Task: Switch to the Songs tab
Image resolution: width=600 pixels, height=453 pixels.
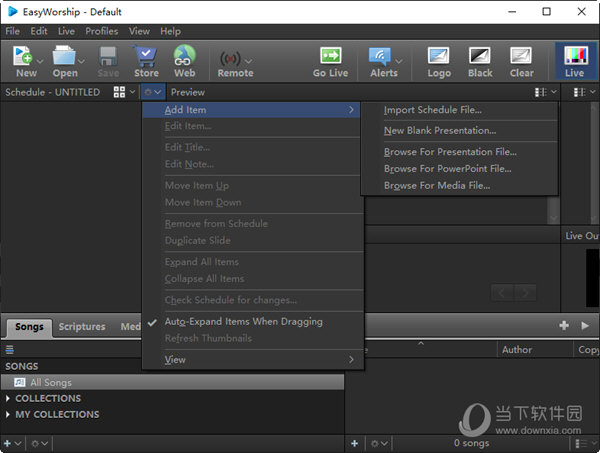Action: click(x=29, y=327)
